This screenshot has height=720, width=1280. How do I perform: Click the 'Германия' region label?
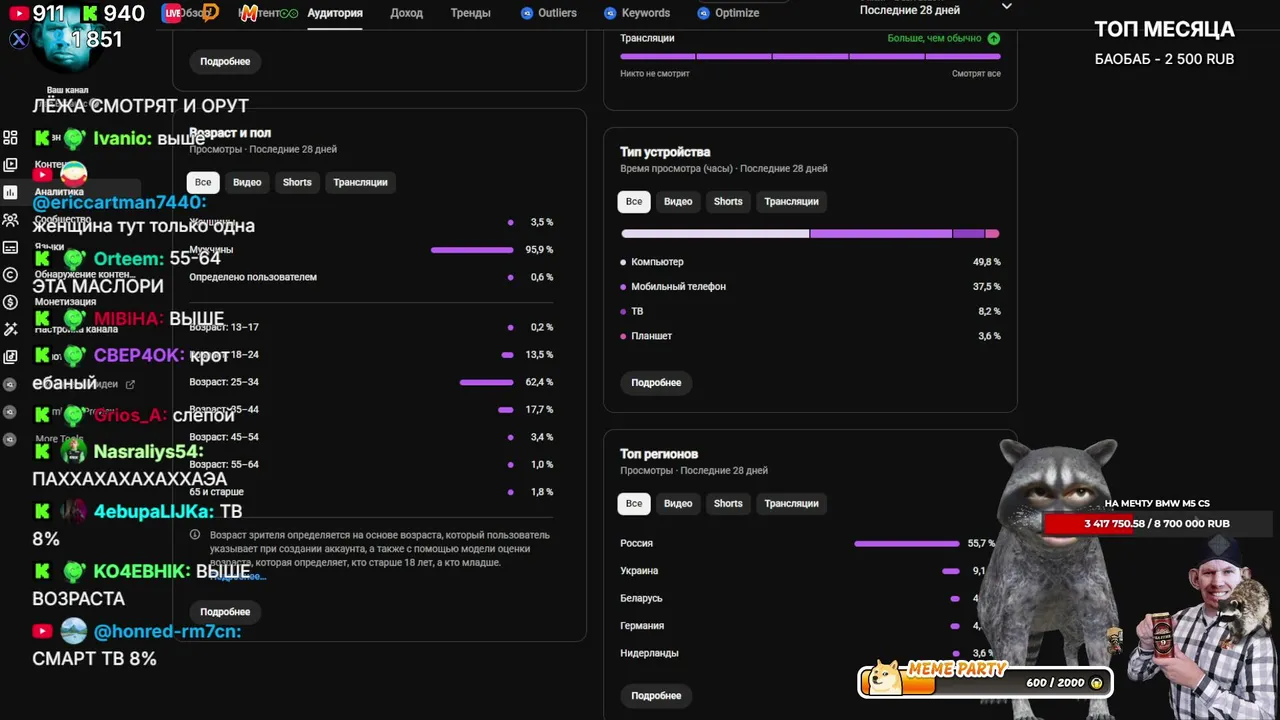pos(642,625)
